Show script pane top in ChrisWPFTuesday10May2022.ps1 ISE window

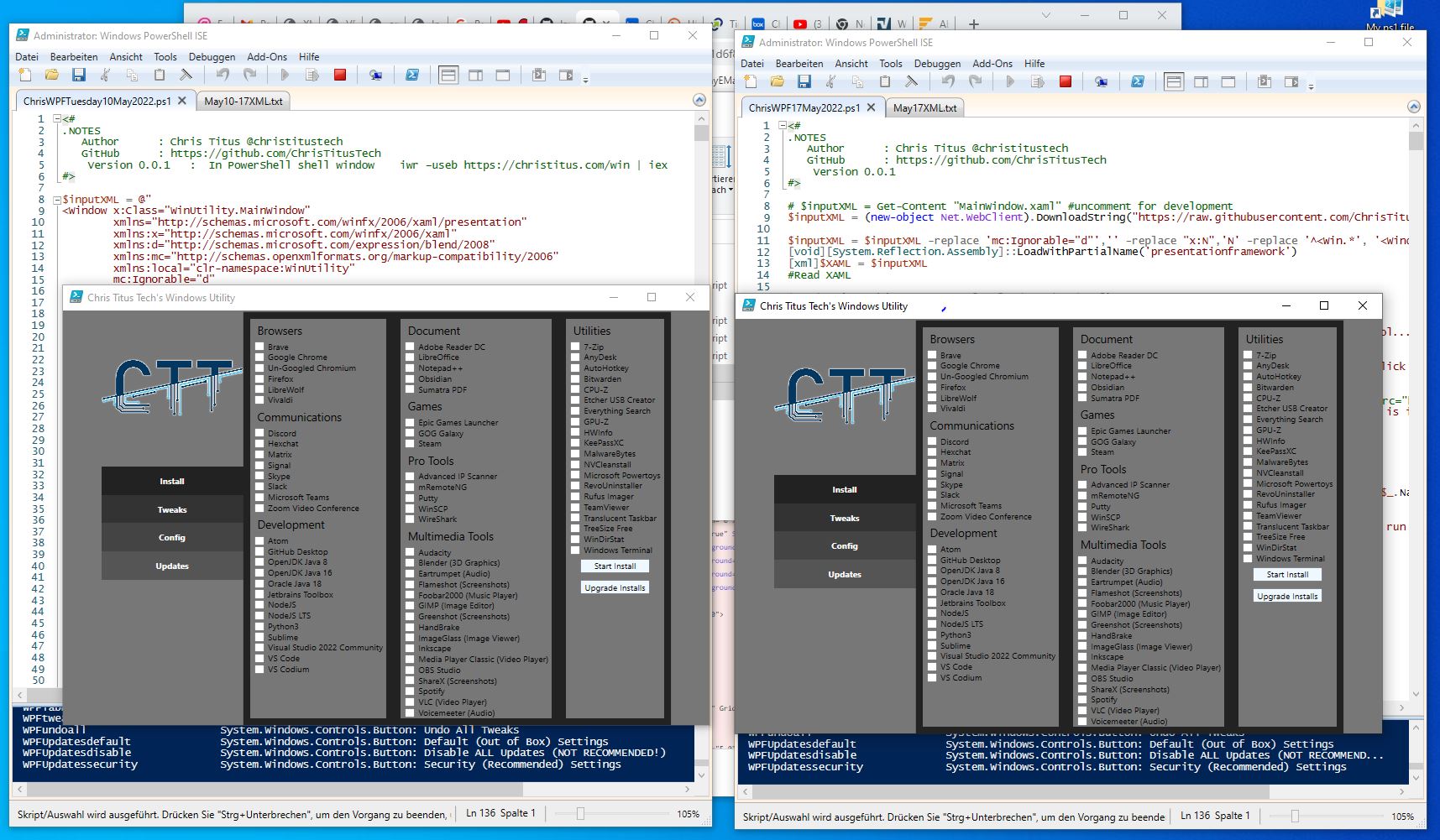[x=448, y=76]
